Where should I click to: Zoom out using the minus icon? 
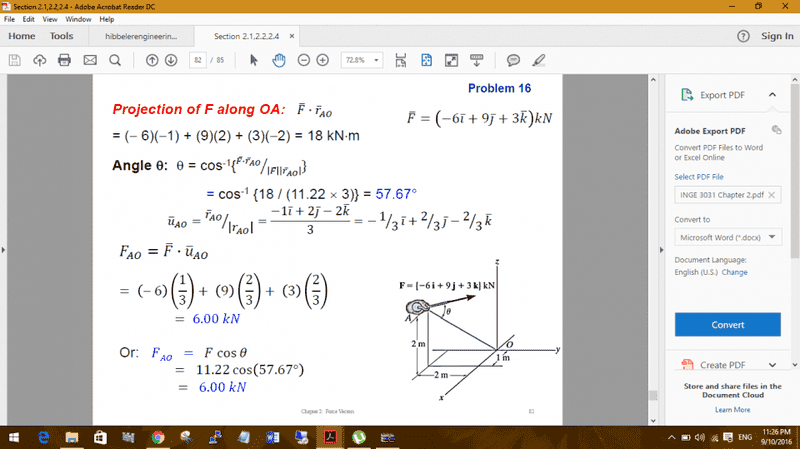[303, 60]
